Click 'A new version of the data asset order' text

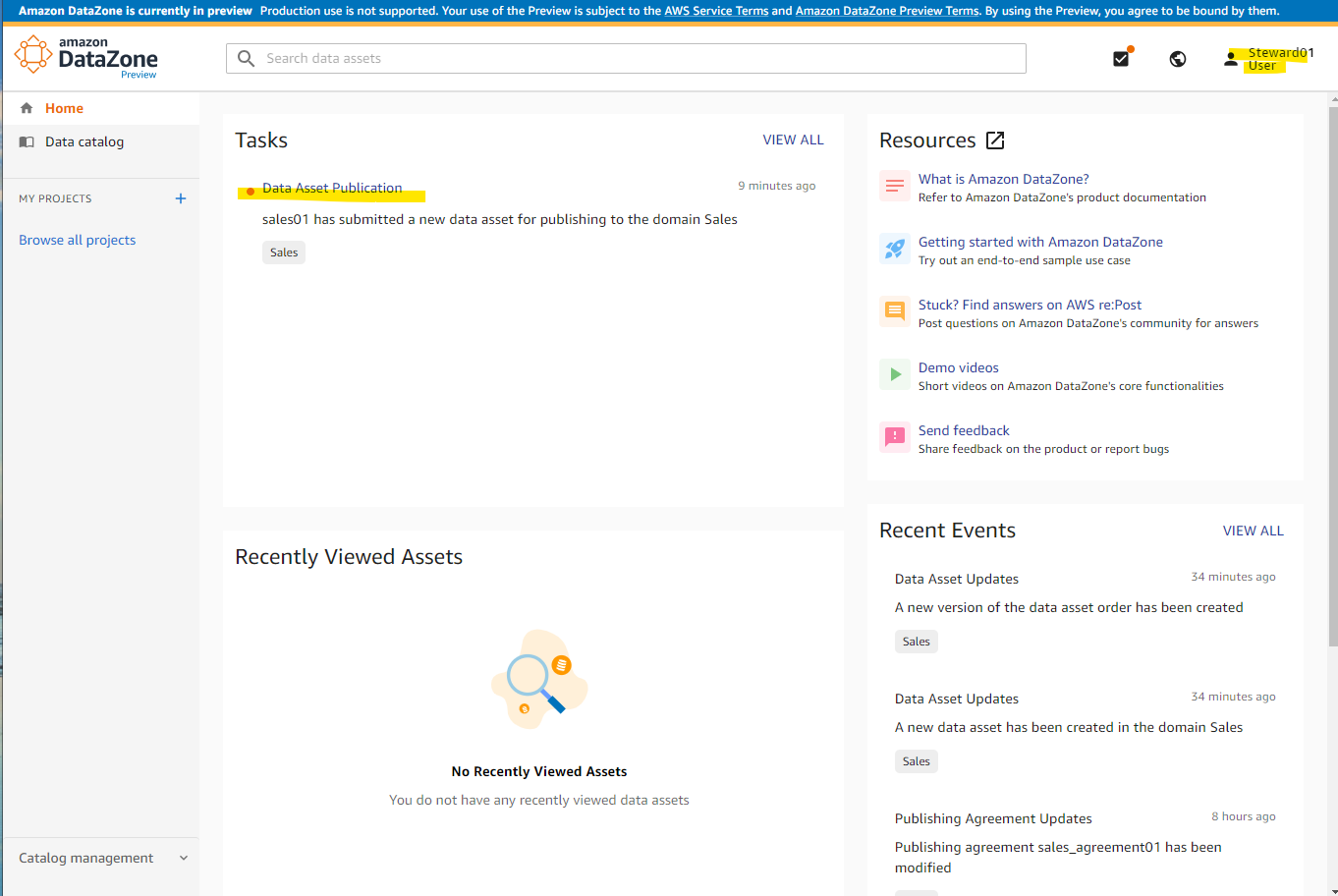pos(1069,607)
